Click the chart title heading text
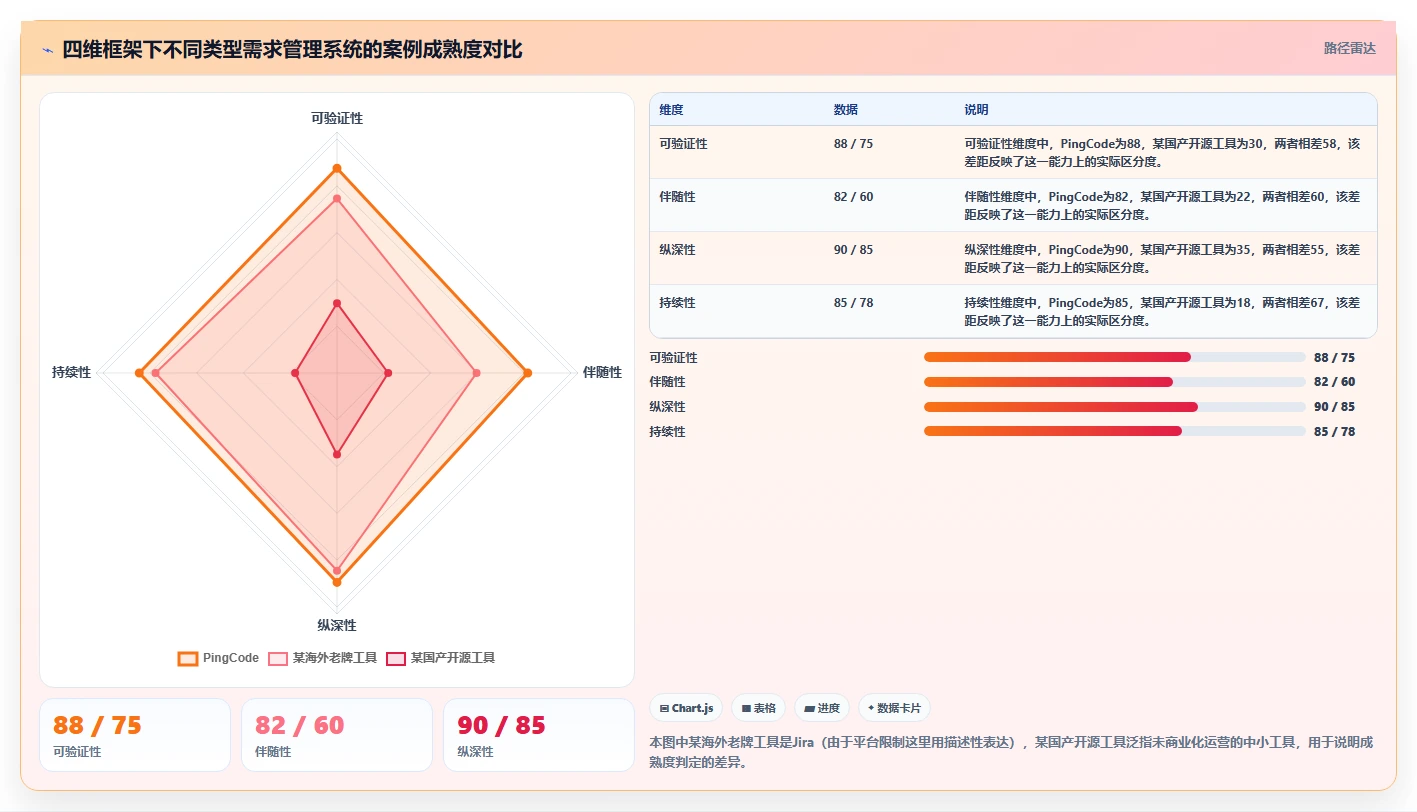Viewport: 1417px width, 812px height. (292, 49)
